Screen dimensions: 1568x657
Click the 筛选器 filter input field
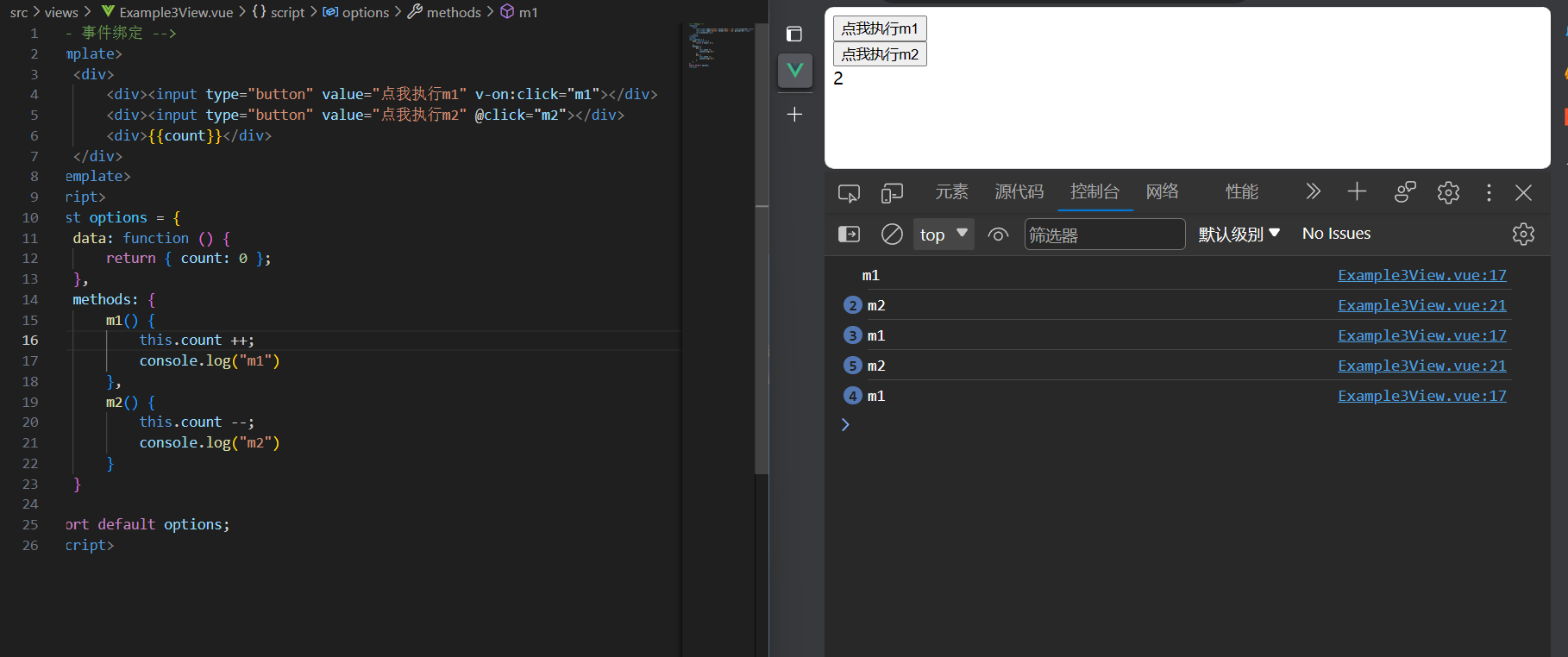point(1104,235)
